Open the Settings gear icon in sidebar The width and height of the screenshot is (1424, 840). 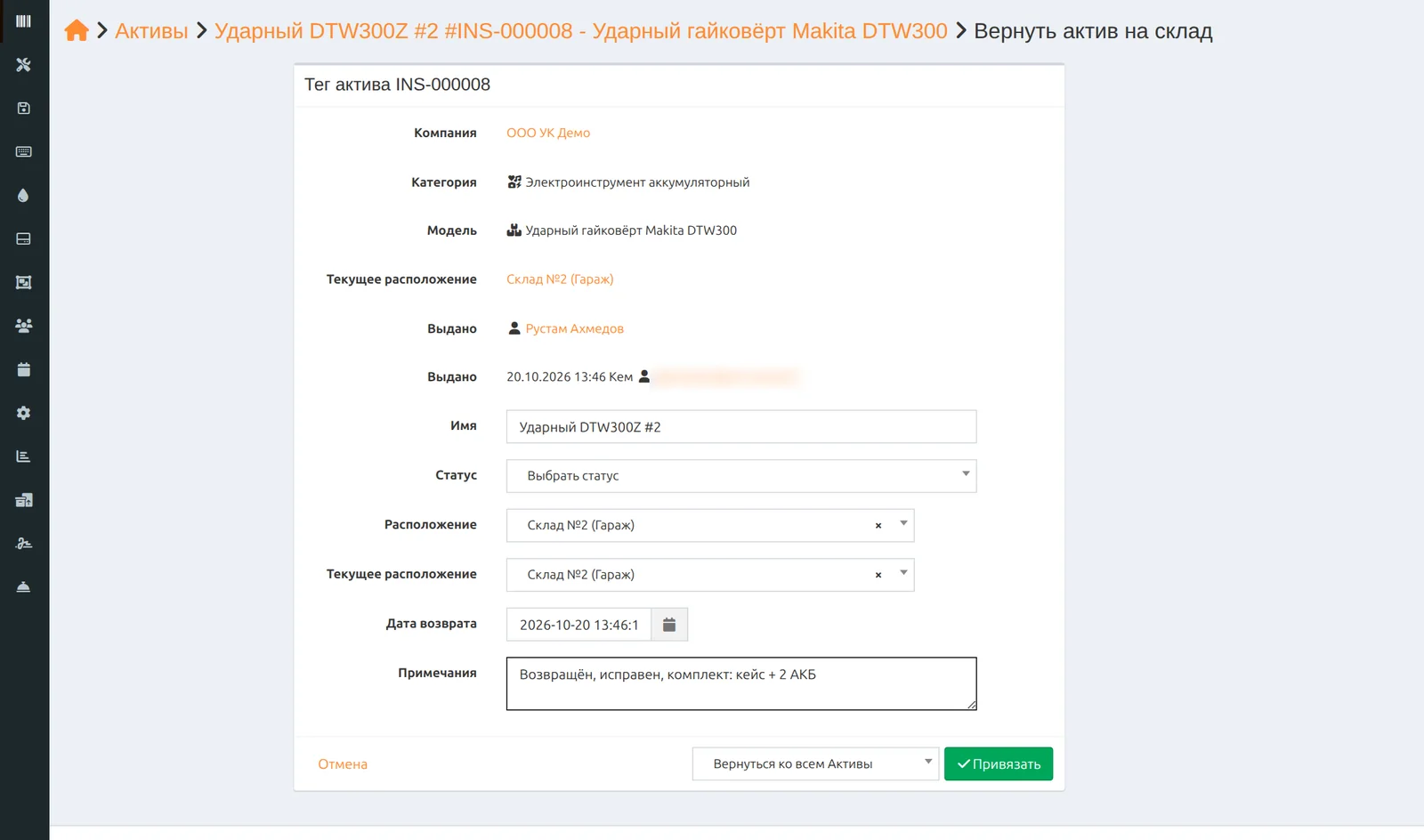(24, 413)
